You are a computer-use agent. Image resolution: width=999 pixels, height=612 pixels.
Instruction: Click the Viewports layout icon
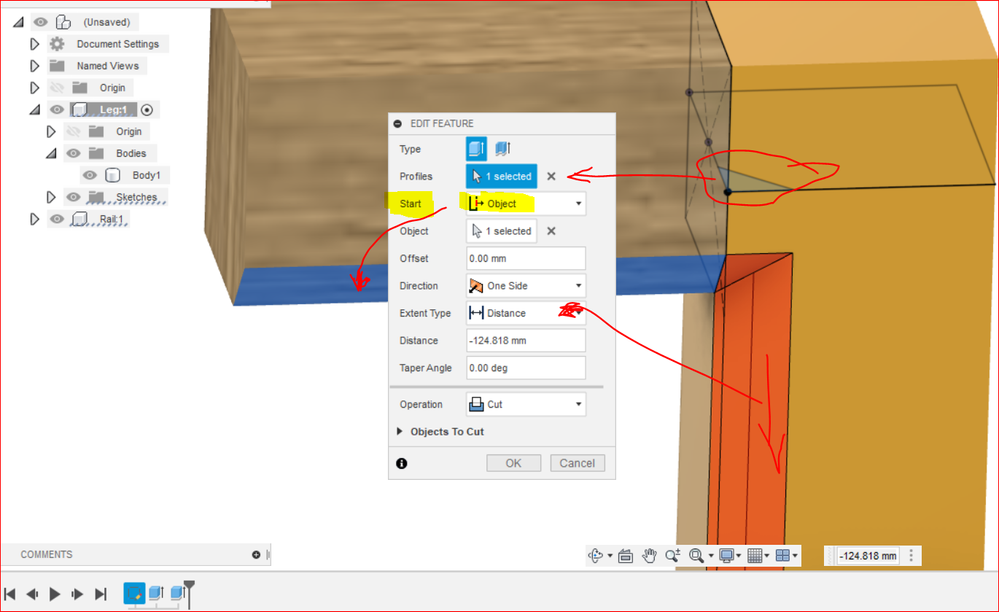pyautogui.click(x=783, y=556)
